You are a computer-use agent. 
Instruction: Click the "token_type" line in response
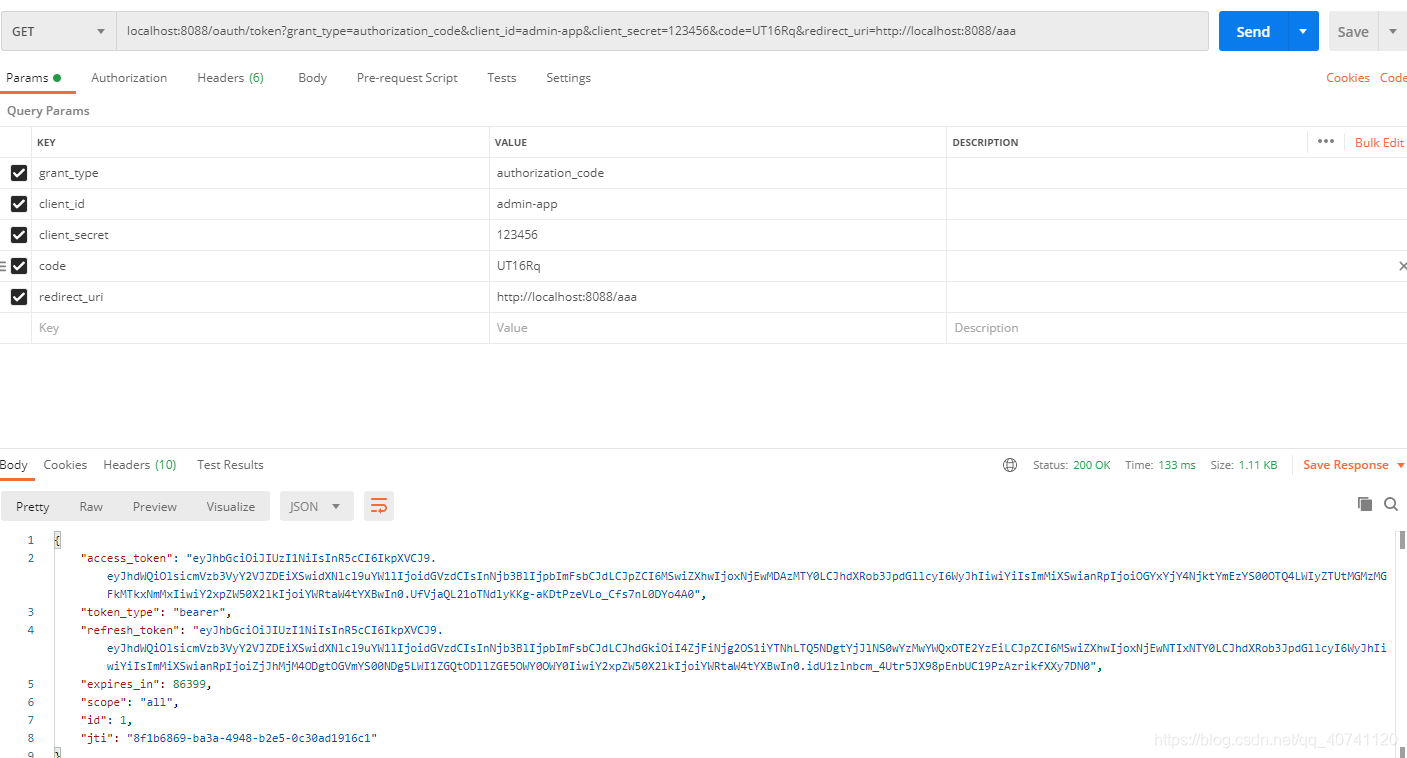157,612
